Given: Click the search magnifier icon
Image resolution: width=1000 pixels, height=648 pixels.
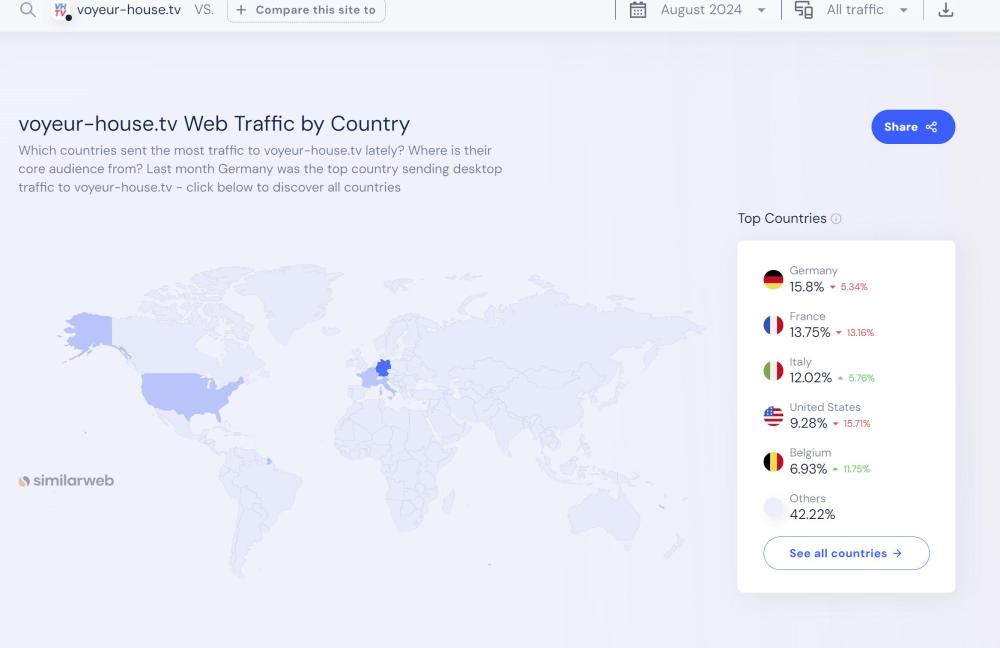Looking at the screenshot, I should coord(28,10).
